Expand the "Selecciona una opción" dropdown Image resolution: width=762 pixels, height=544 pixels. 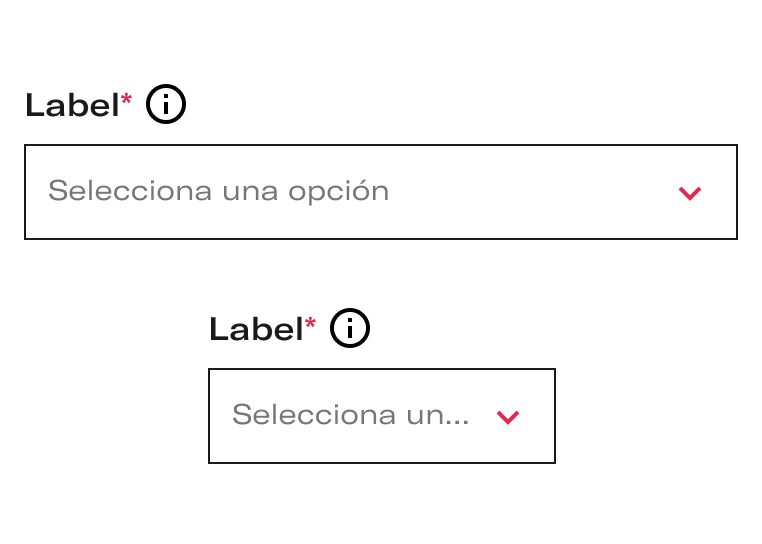point(381,192)
